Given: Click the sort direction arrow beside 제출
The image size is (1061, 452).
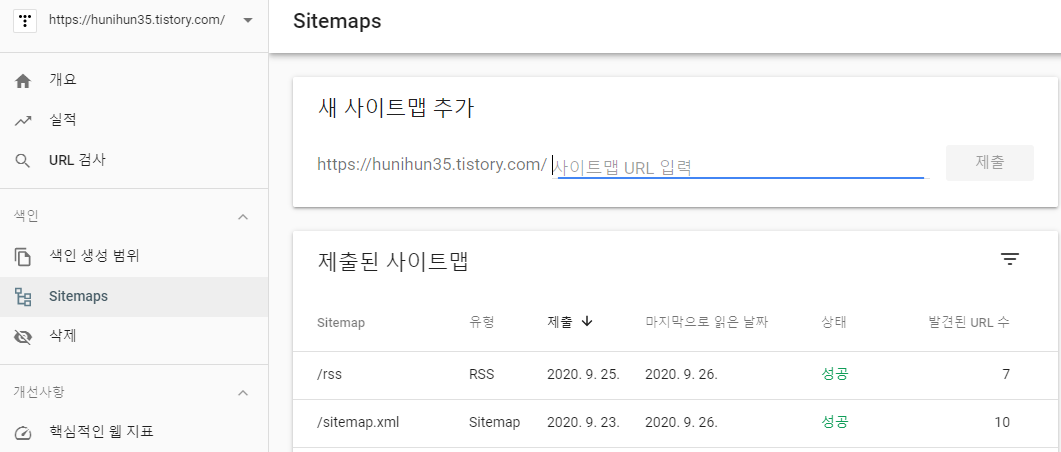Looking at the screenshot, I should [587, 322].
